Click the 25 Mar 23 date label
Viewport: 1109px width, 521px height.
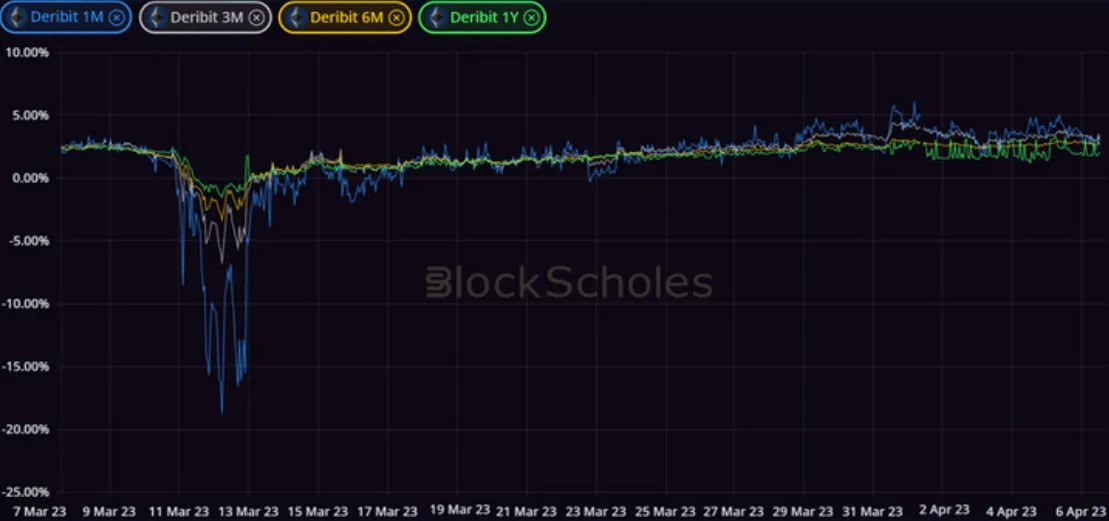(666, 511)
